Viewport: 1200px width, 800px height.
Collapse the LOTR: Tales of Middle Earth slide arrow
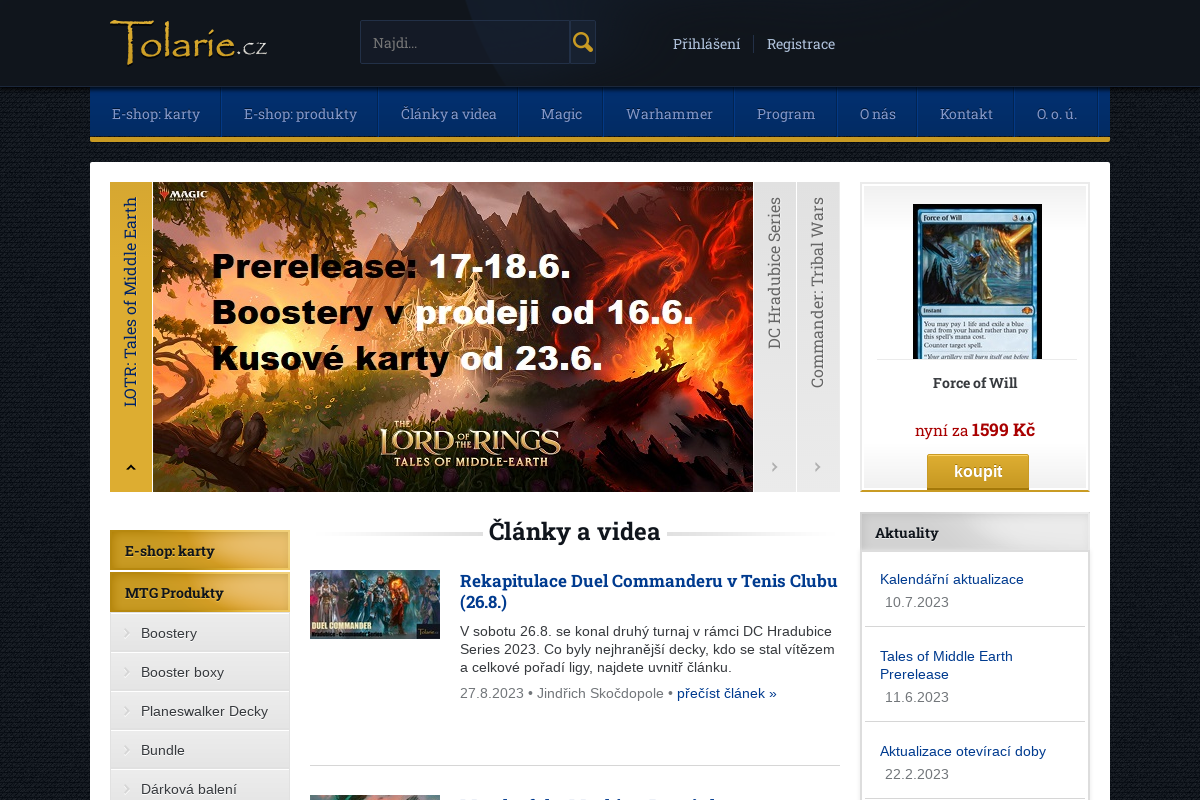[131, 466]
